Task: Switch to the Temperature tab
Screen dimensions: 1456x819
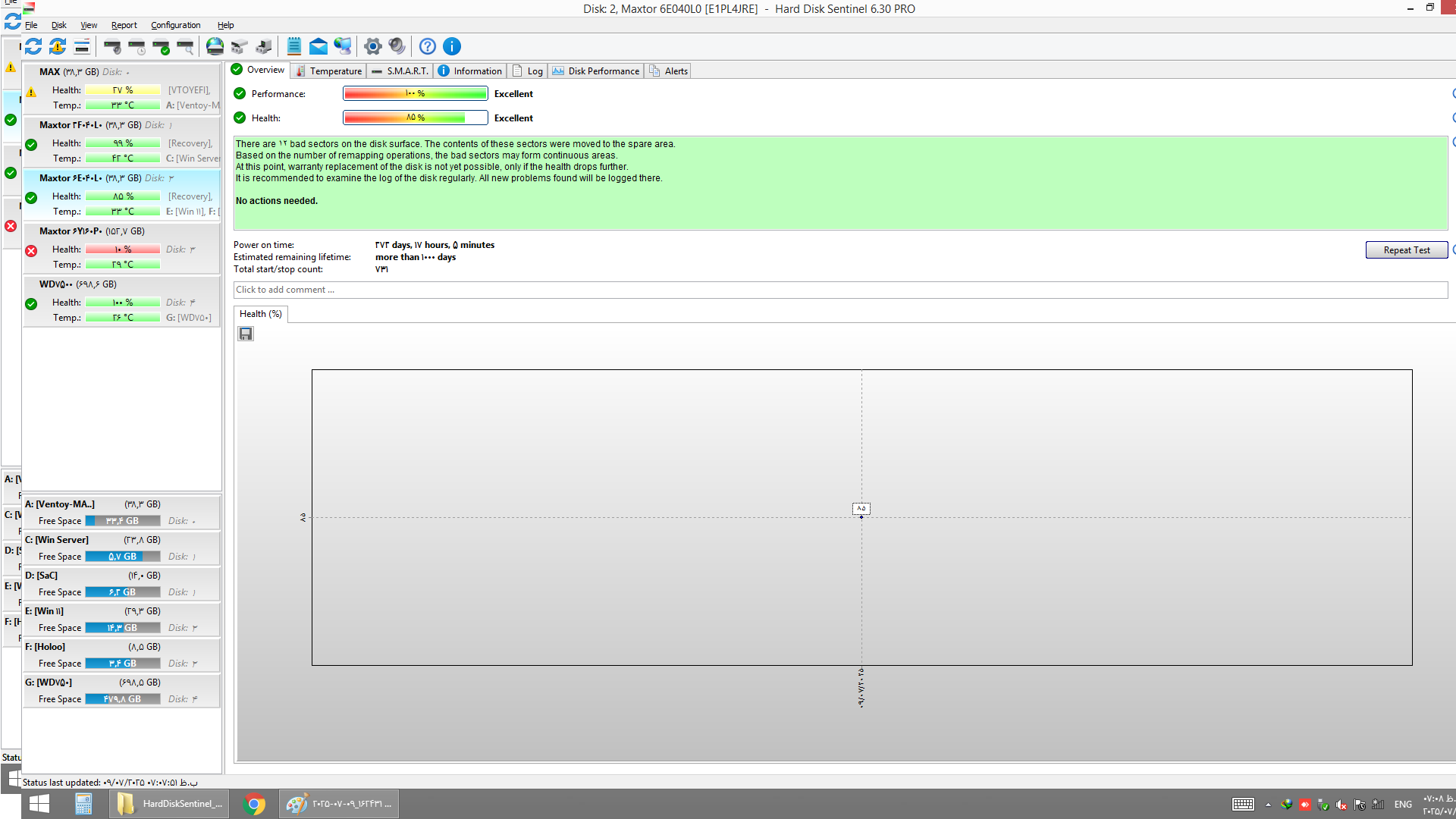Action: 328,71
